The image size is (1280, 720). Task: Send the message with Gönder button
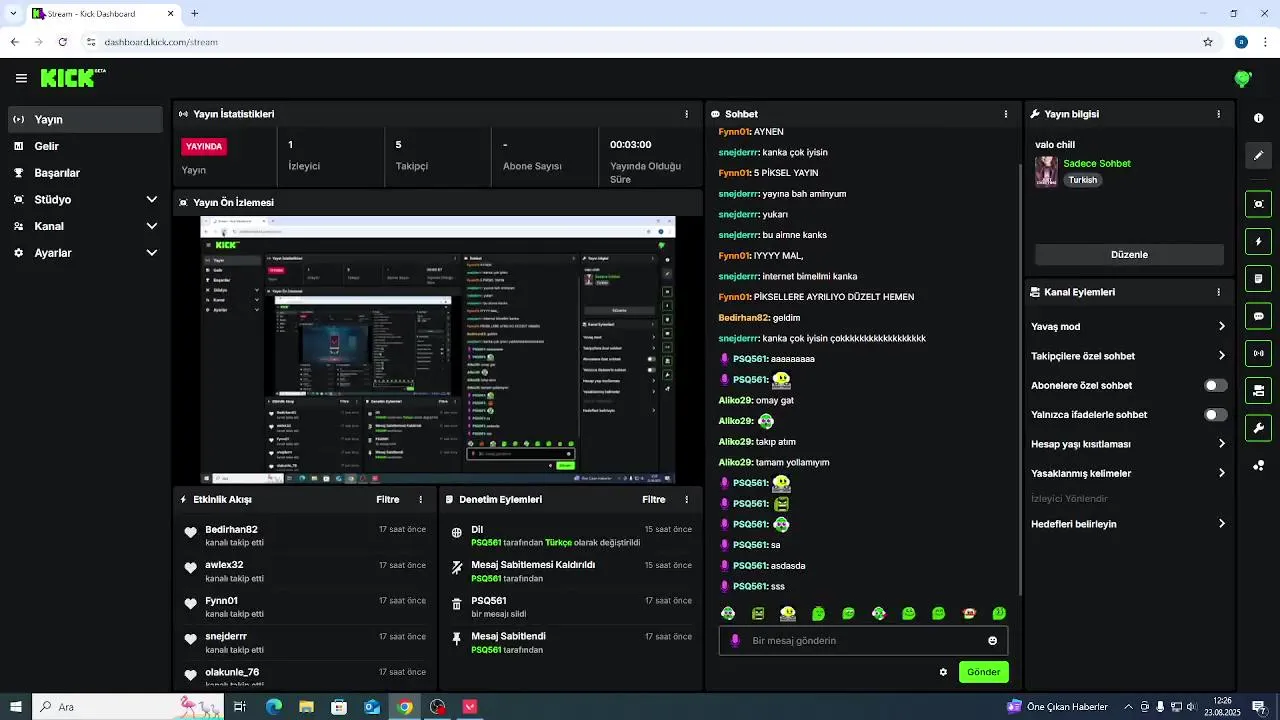click(983, 672)
